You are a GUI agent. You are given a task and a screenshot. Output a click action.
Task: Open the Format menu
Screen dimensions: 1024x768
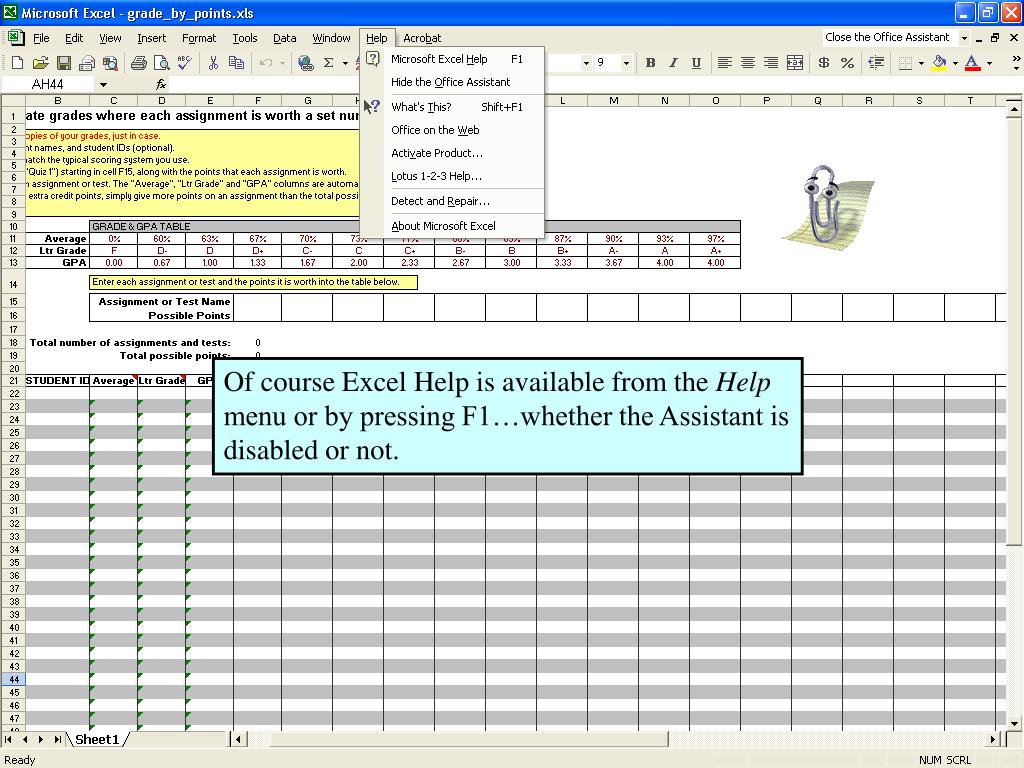tap(199, 38)
